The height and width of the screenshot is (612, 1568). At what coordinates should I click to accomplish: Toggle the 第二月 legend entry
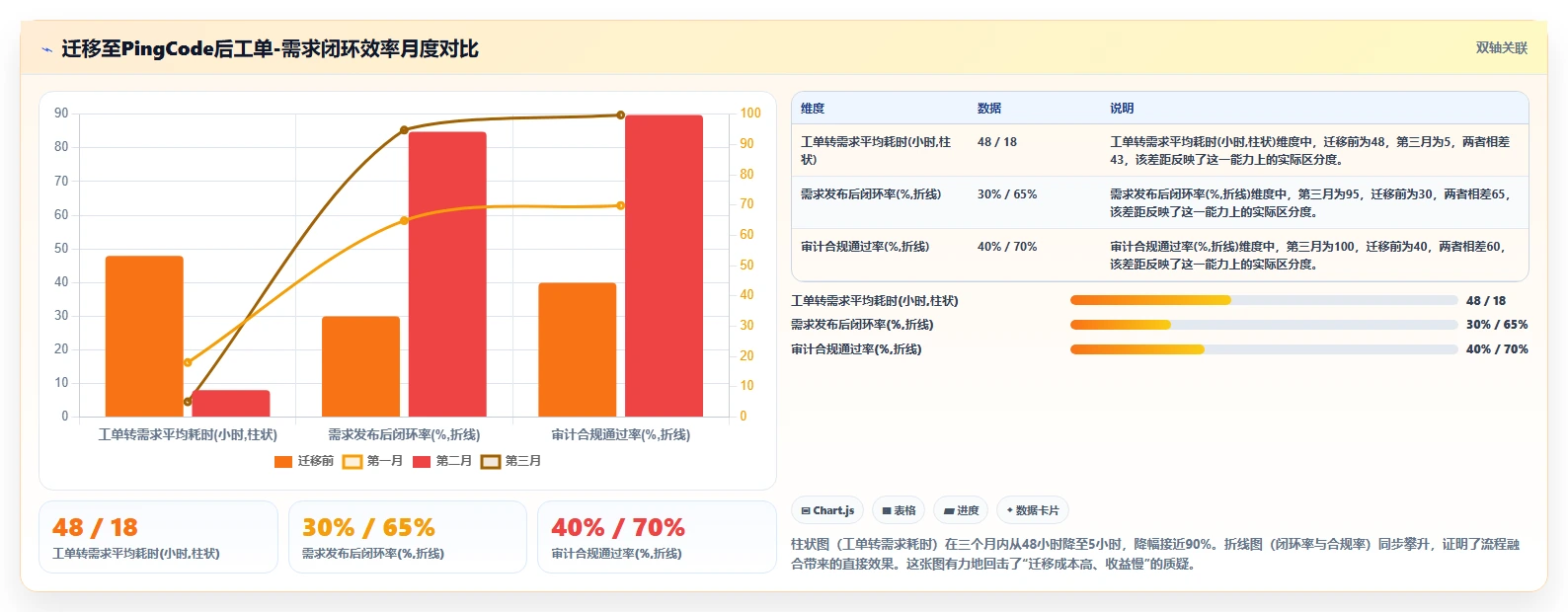tap(442, 461)
